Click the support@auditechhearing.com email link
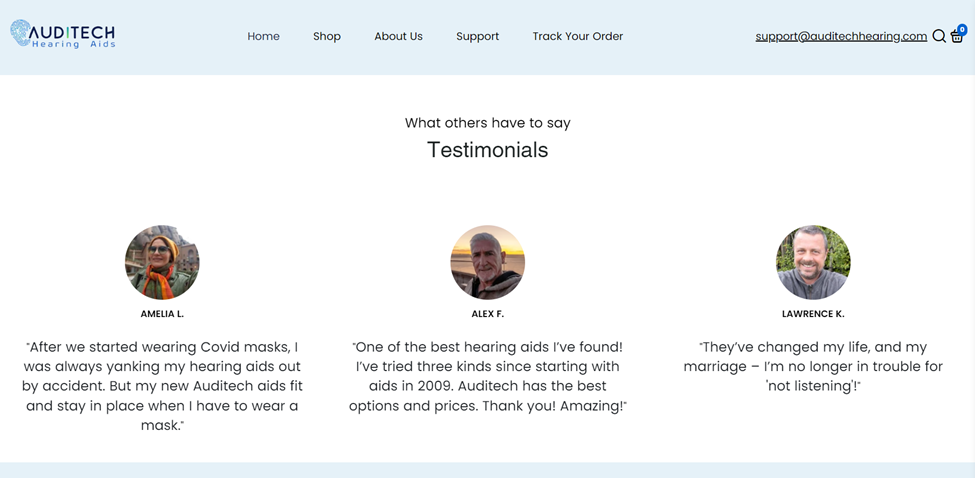The image size is (975, 478). pyautogui.click(x=841, y=36)
